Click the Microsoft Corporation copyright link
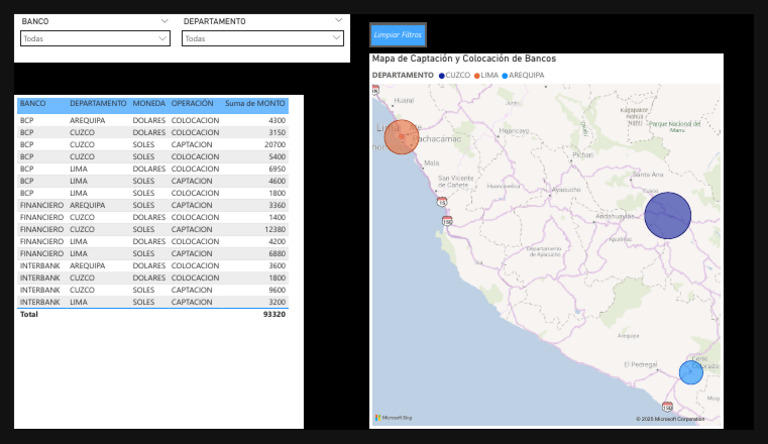This screenshot has width=768, height=444. coord(677,419)
